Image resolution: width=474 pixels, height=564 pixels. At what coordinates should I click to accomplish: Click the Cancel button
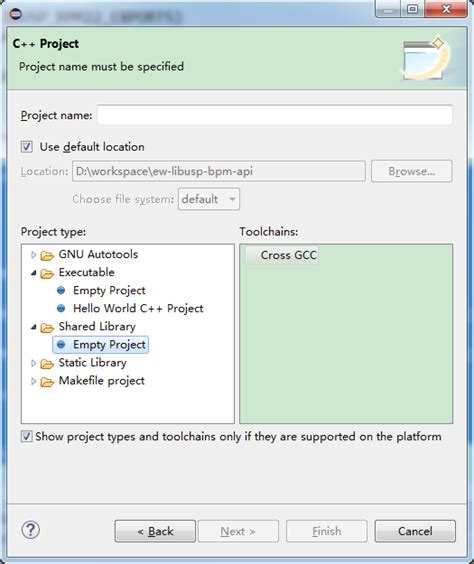click(415, 531)
